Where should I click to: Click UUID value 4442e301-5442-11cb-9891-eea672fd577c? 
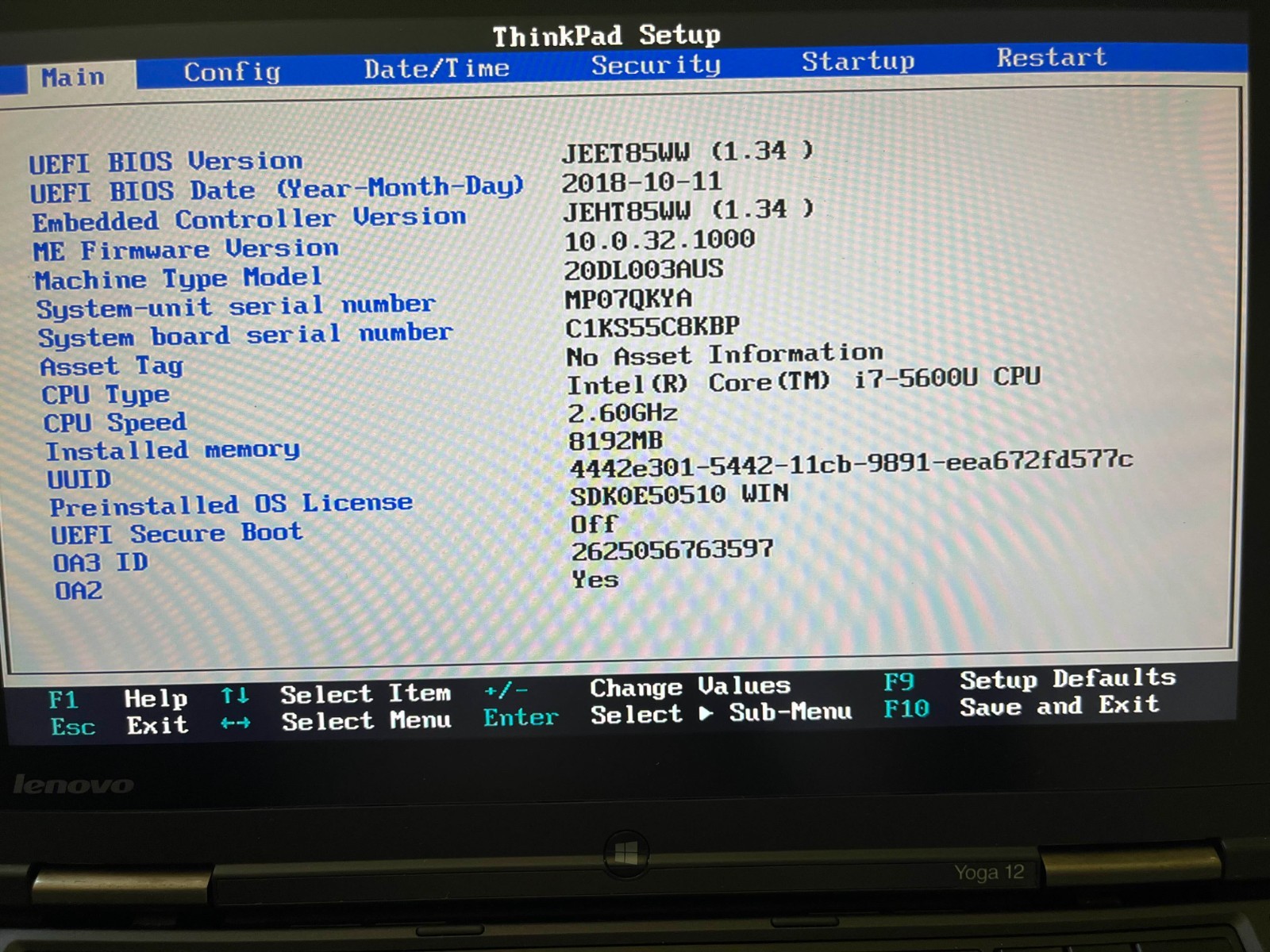851,464
